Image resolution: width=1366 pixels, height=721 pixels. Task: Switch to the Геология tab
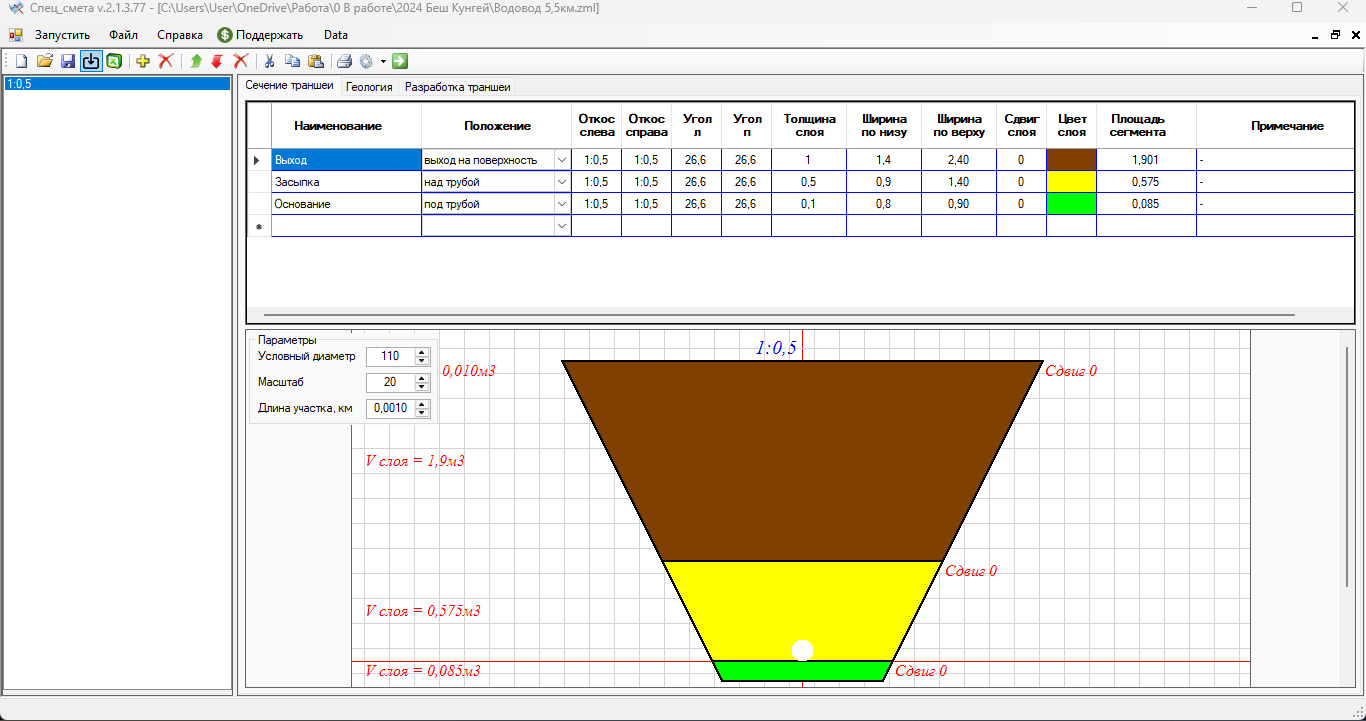click(369, 87)
